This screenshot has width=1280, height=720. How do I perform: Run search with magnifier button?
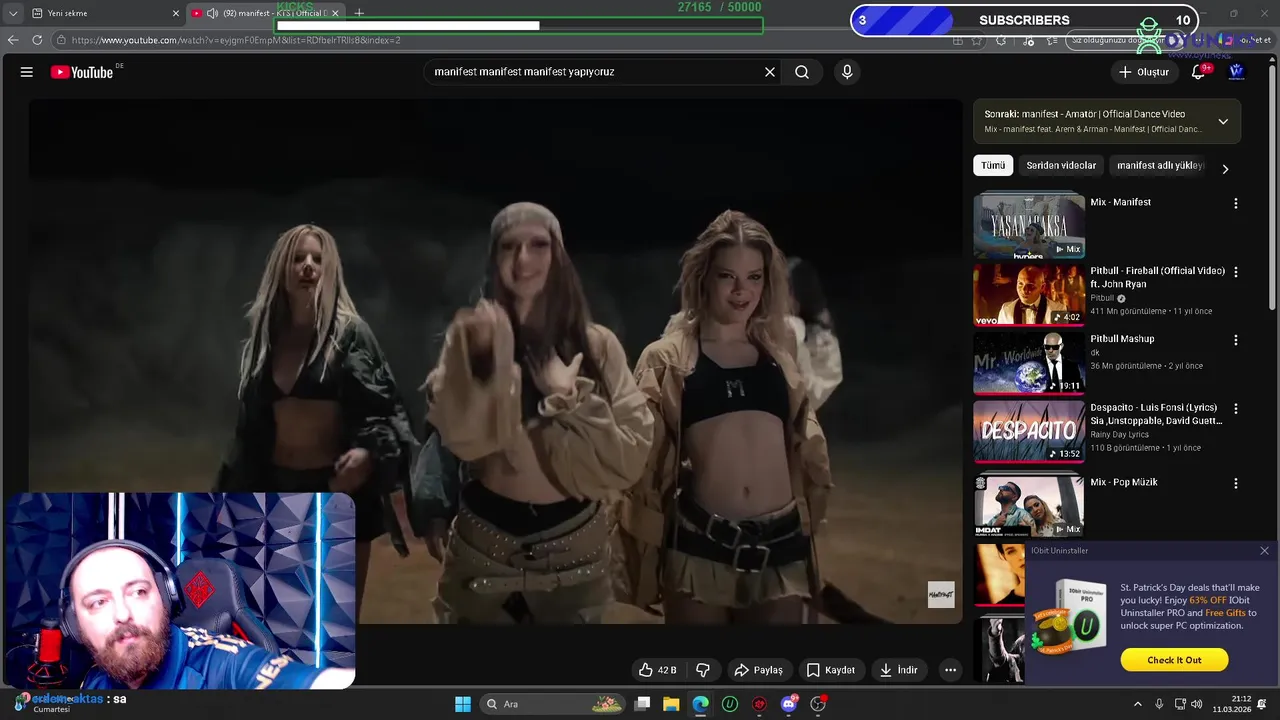click(x=802, y=72)
